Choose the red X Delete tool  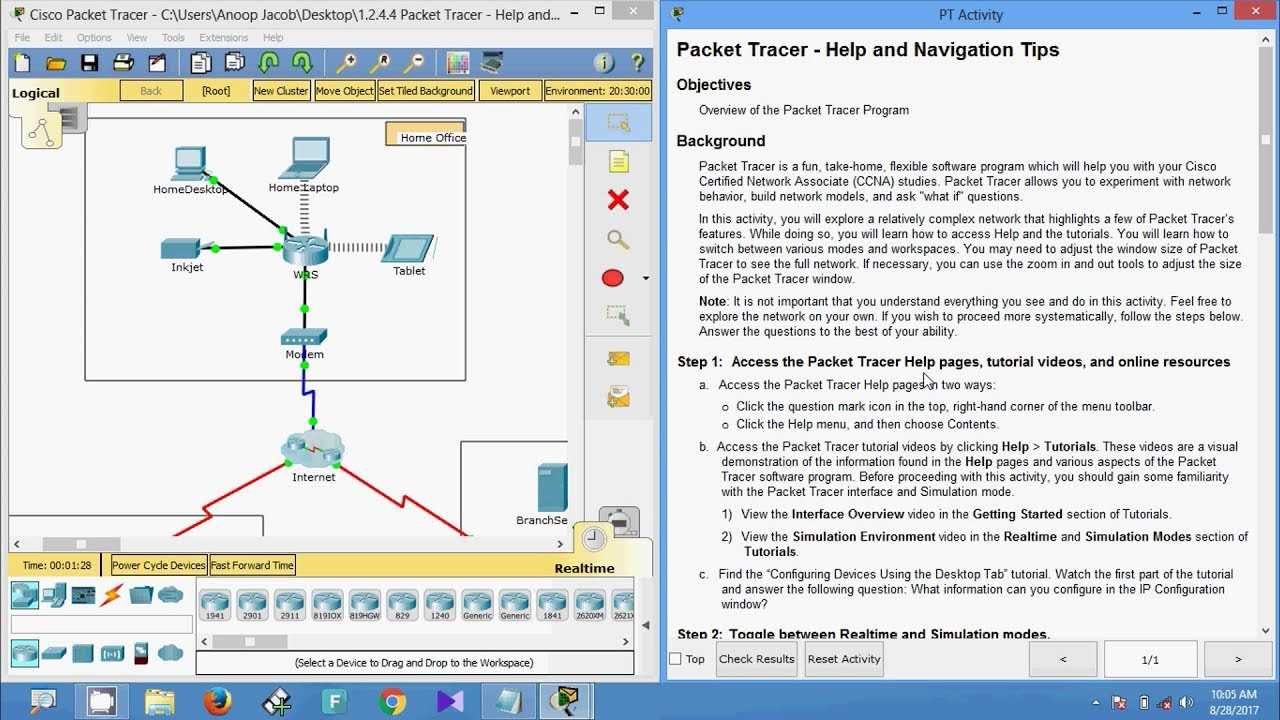coord(618,200)
